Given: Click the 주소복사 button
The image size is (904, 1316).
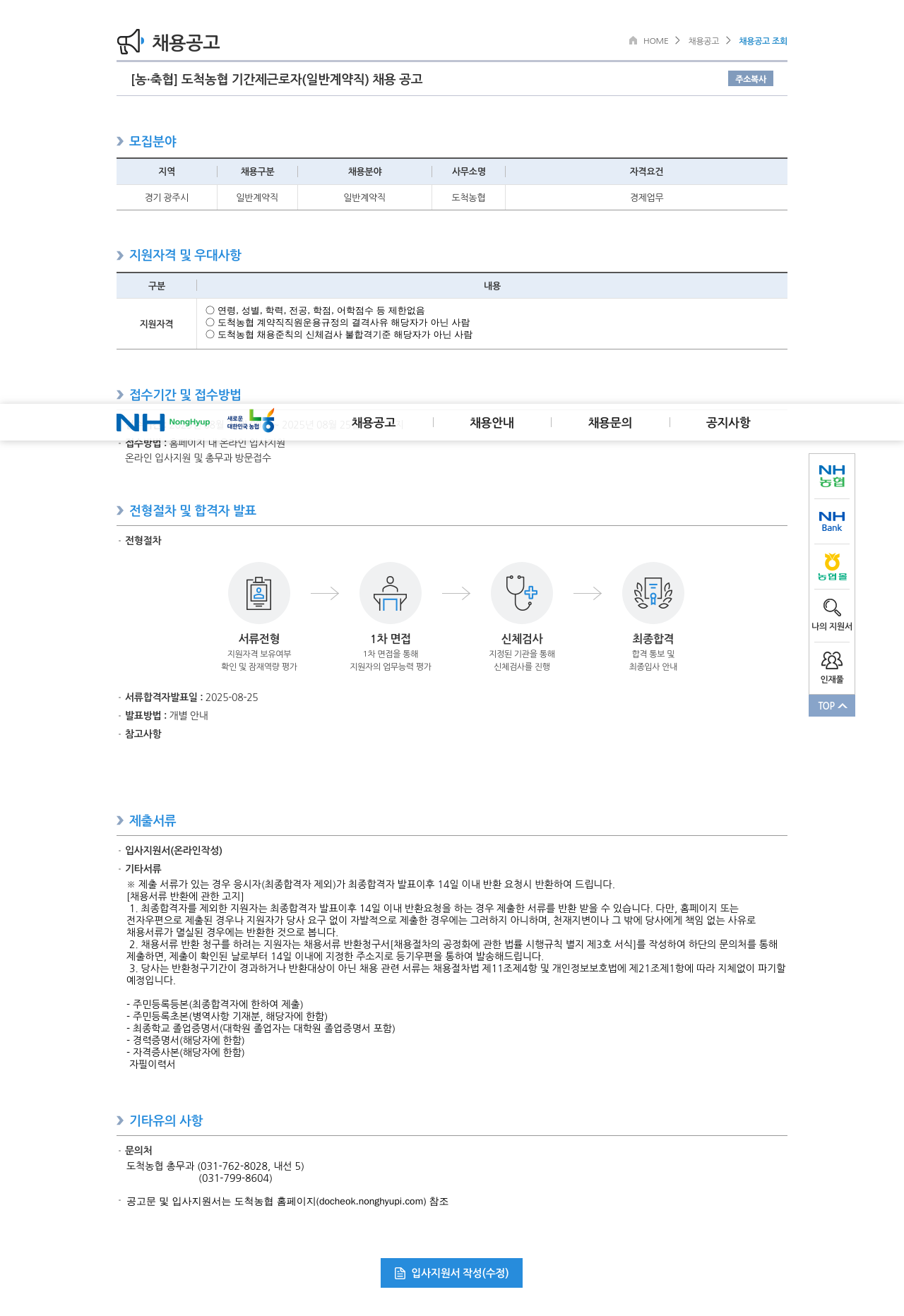Looking at the screenshot, I should pyautogui.click(x=751, y=78).
